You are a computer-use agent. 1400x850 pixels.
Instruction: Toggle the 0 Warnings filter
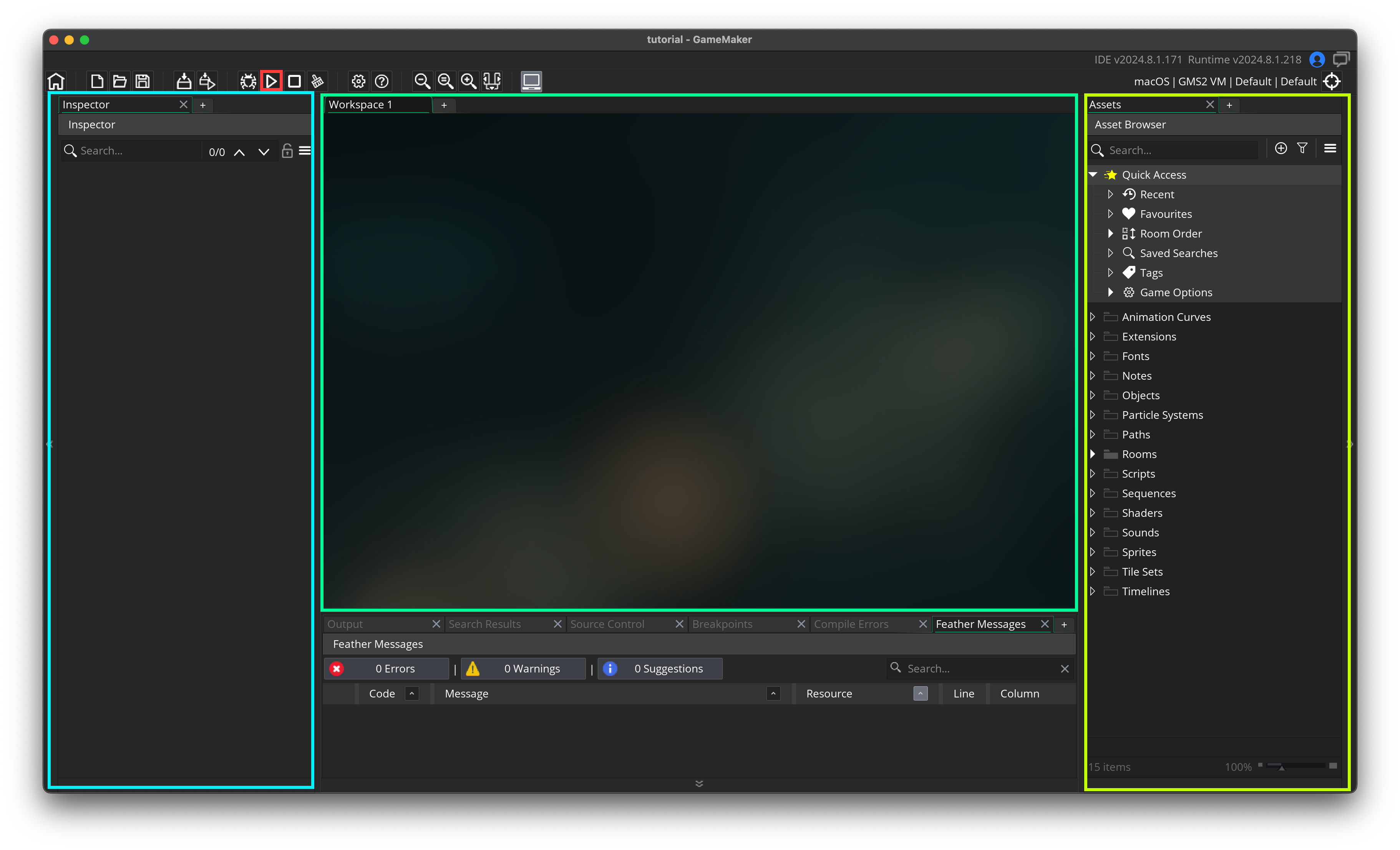coord(523,669)
